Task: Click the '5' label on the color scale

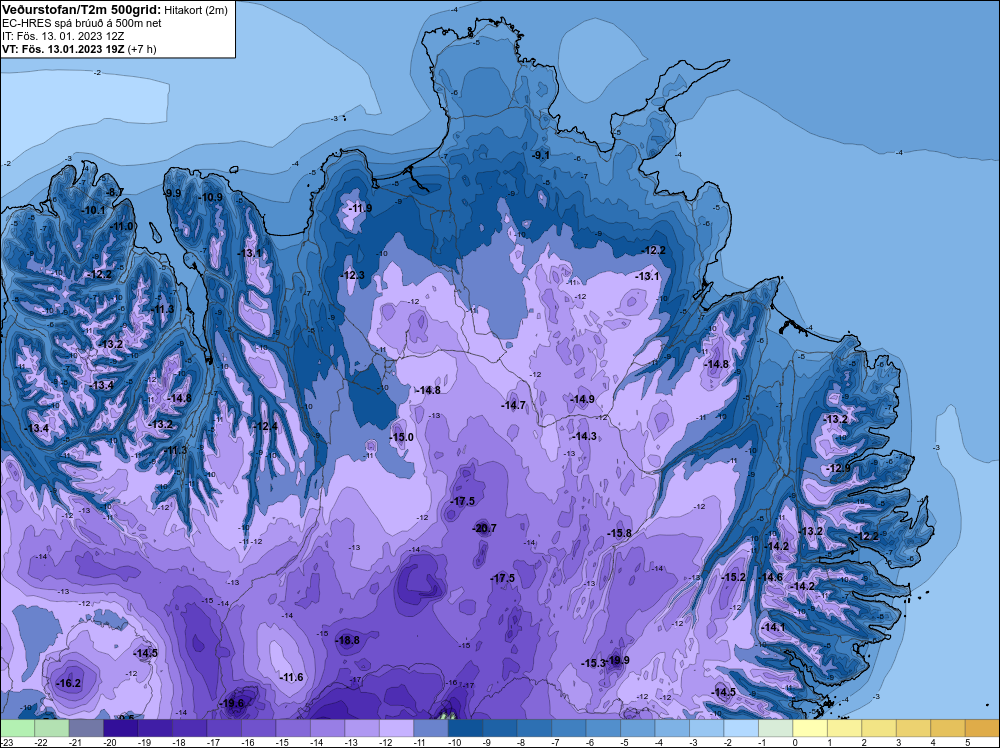Action: point(967,742)
